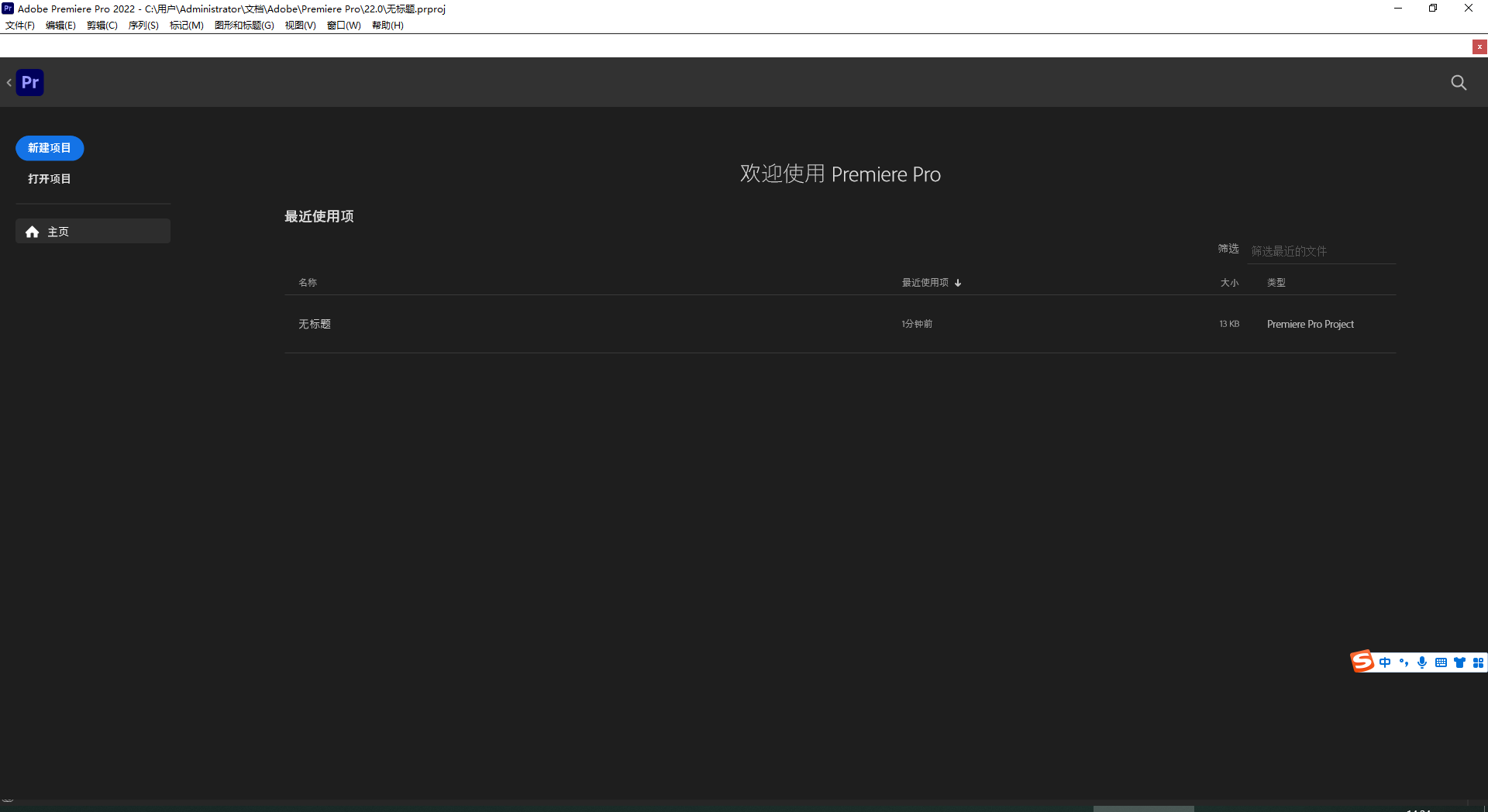This screenshot has width=1488, height=812.
Task: Sort by the 大小 column header
Action: (x=1229, y=283)
